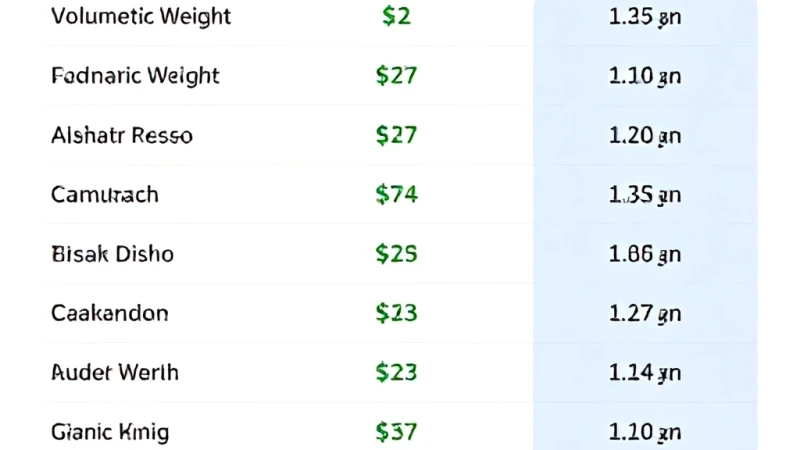Screen dimensions: 800x450
Task: Select the 1.27 gn value
Action: point(645,314)
